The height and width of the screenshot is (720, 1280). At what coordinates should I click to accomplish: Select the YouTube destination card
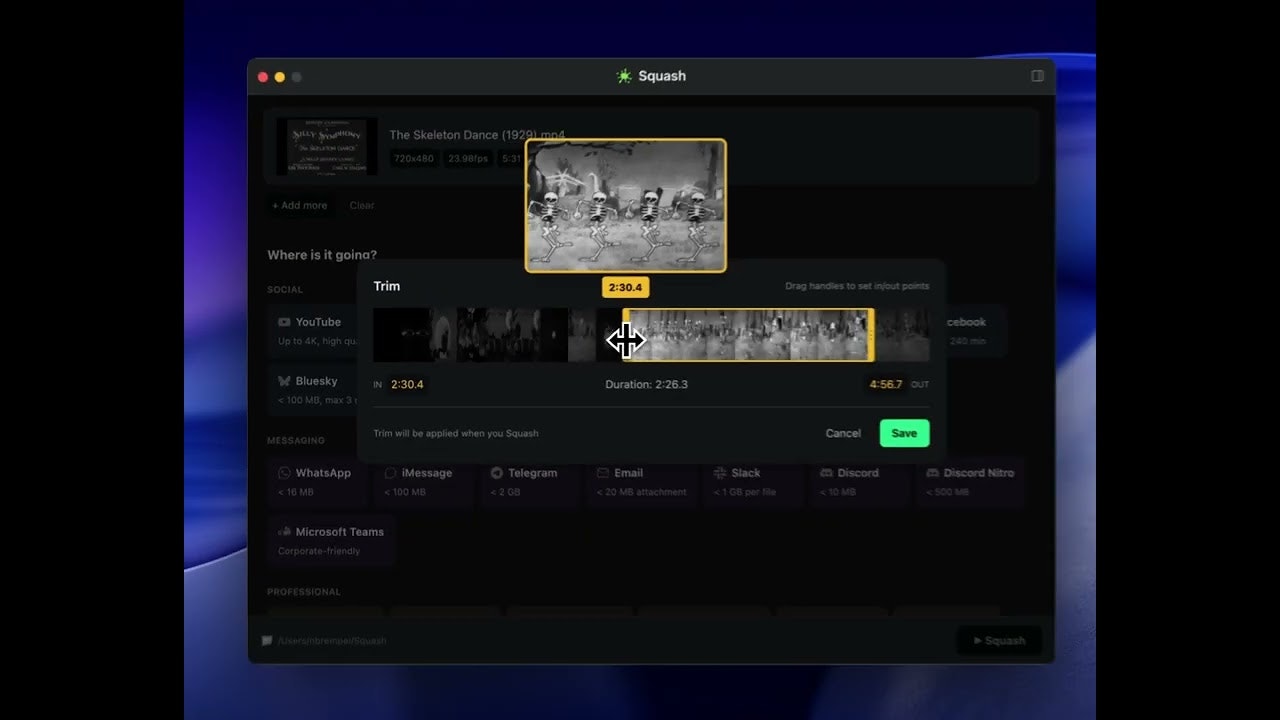click(x=315, y=331)
